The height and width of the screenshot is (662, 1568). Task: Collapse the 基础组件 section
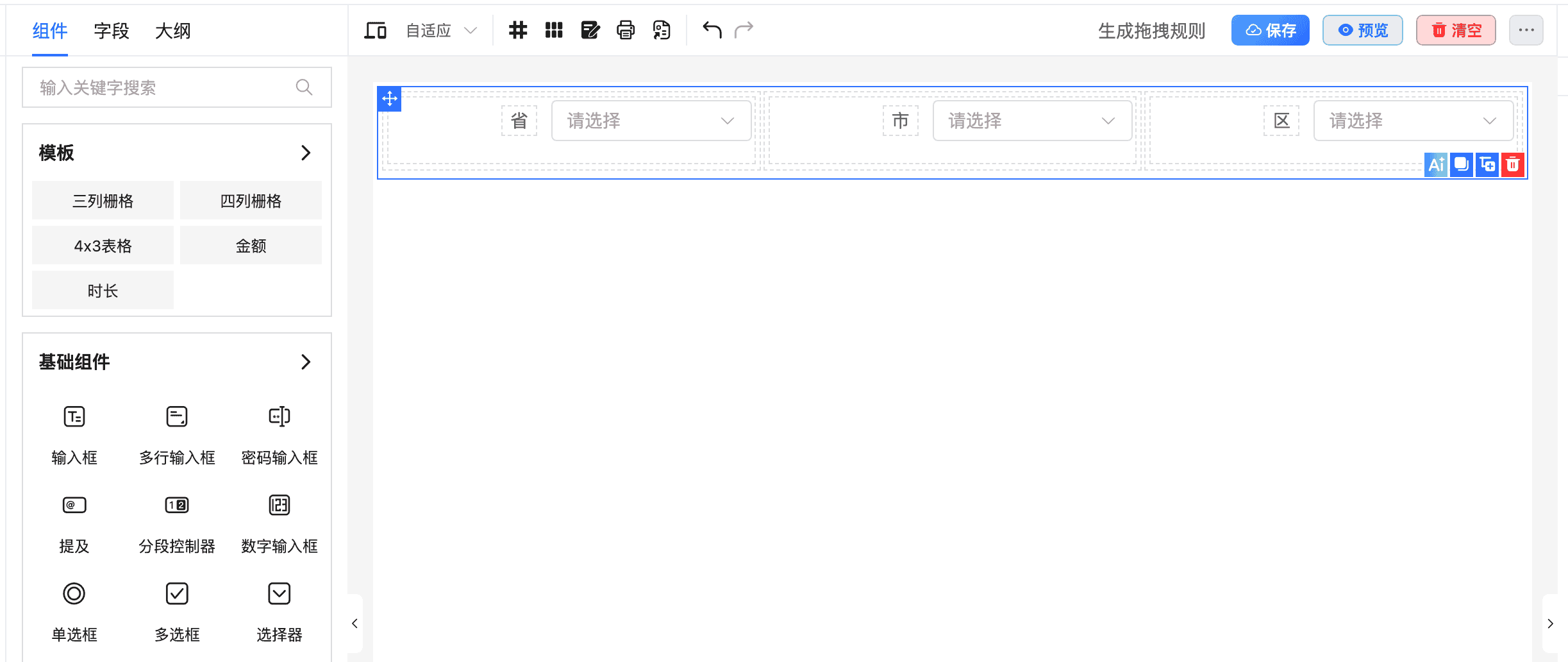(306, 362)
